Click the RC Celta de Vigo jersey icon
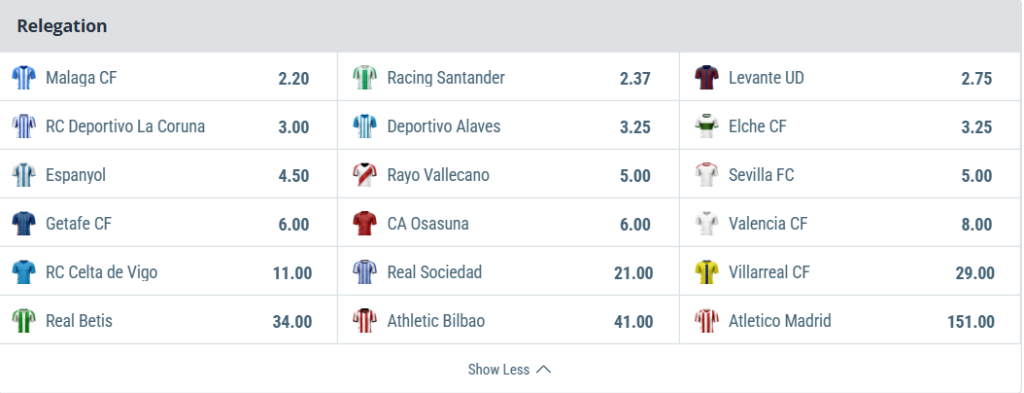Viewport: 1024px width, 393px height. 24,272
